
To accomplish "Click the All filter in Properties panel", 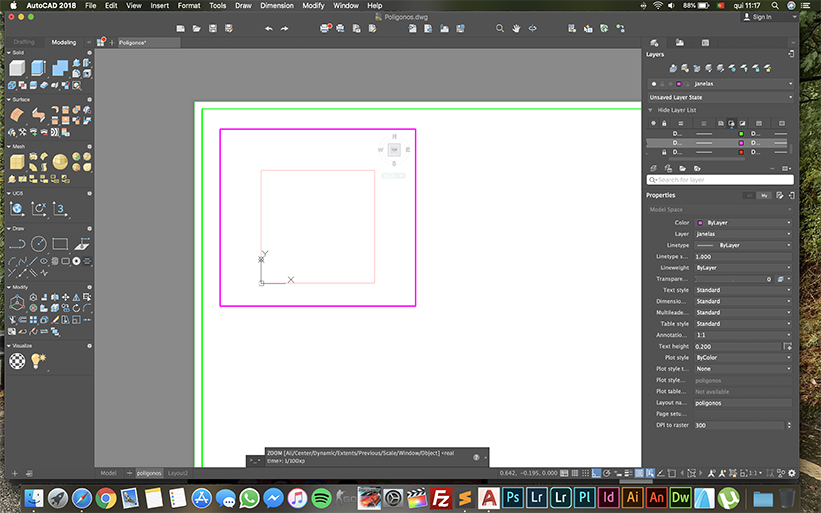I will pyautogui.click(x=749, y=196).
